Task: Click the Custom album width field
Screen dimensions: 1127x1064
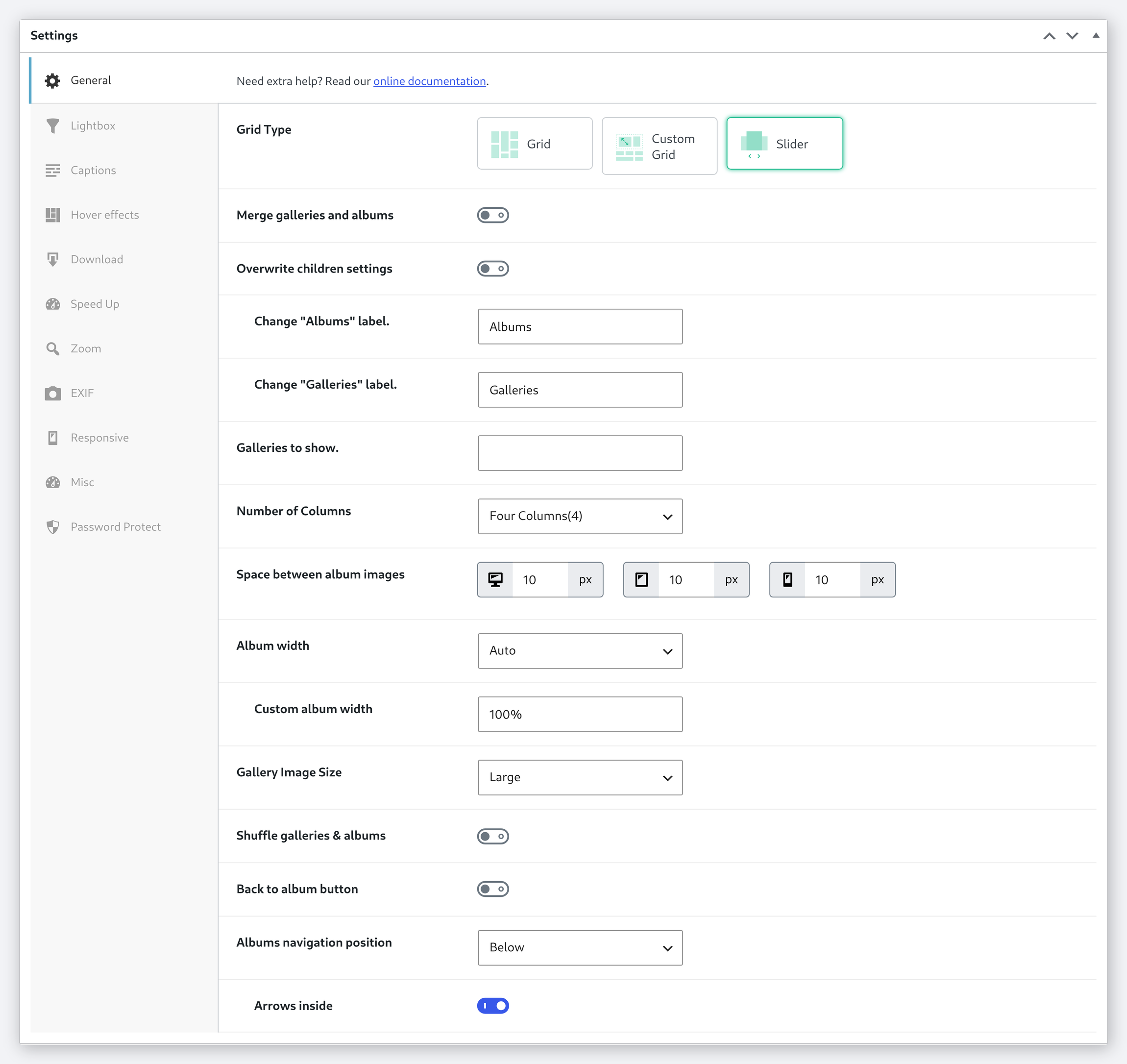Action: click(x=580, y=715)
